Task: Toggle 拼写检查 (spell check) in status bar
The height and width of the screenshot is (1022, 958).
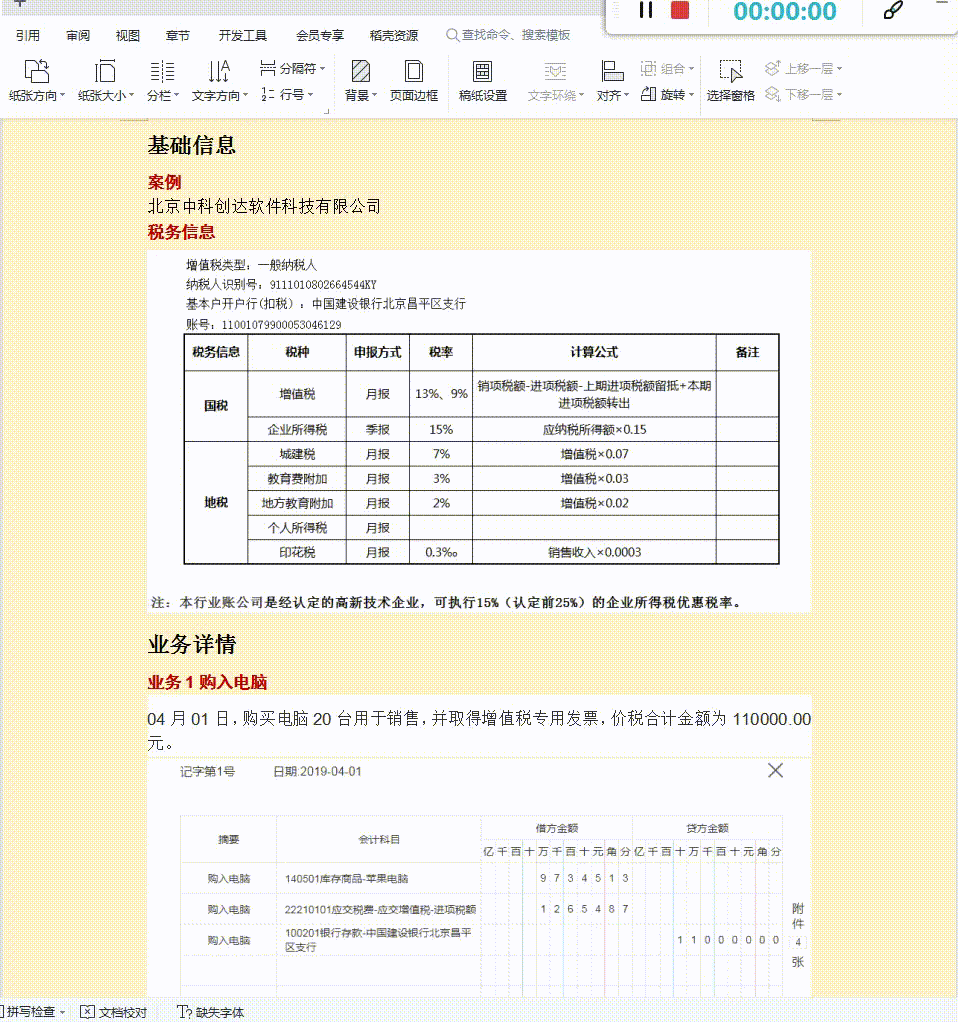Action: [30, 1012]
